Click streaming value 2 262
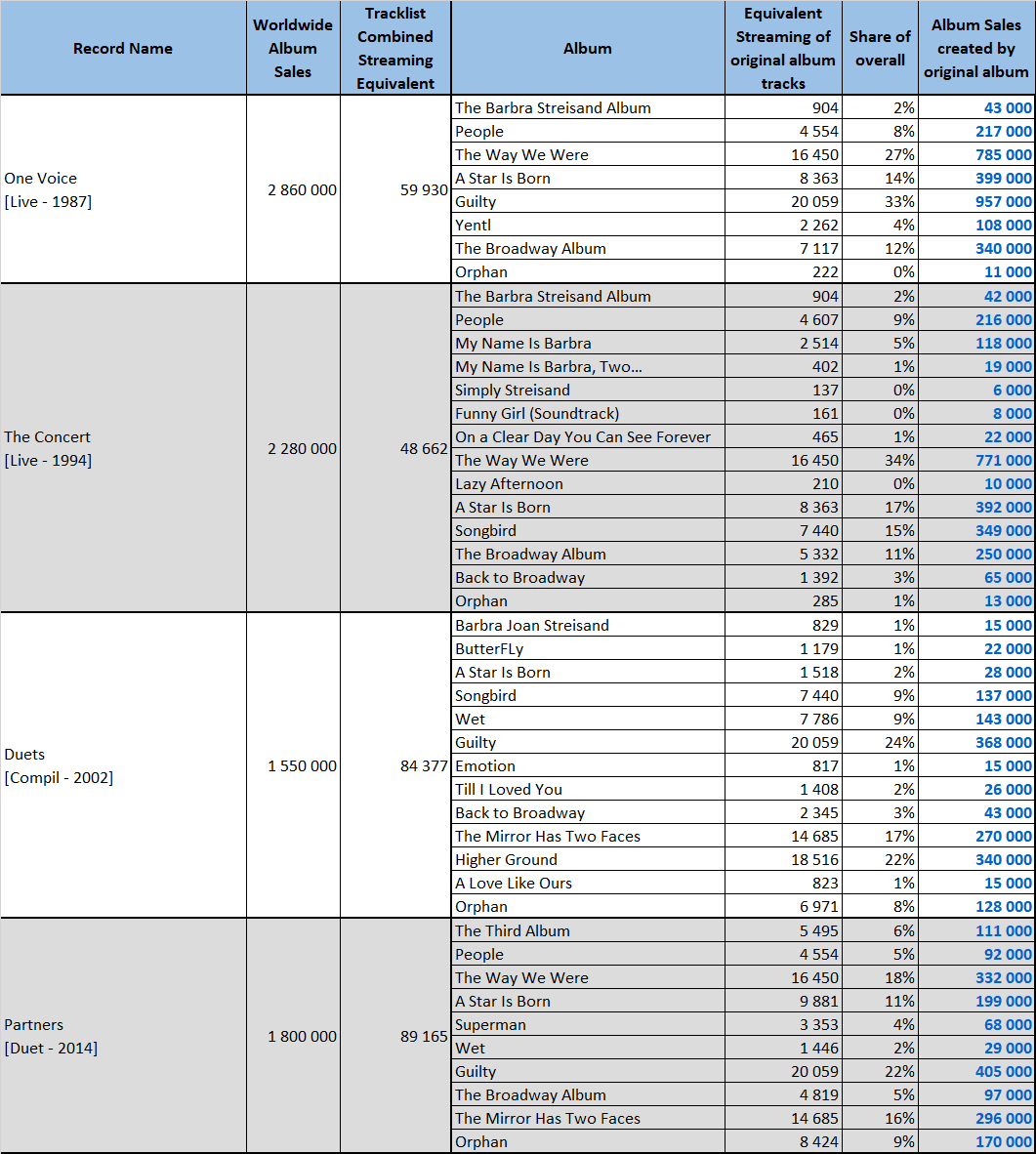The width and height of the screenshot is (1036, 1154). tap(783, 226)
